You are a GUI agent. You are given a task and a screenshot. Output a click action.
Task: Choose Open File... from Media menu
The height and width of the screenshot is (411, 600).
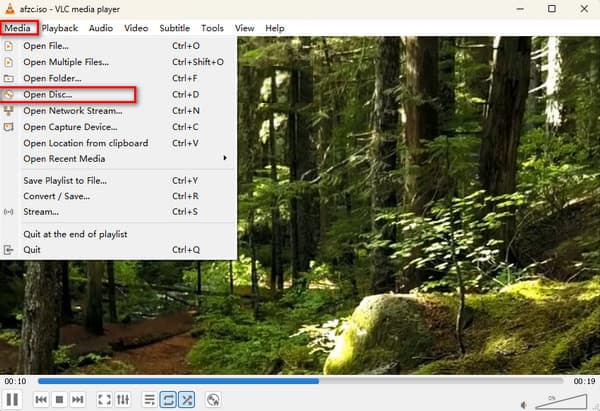tap(118, 46)
